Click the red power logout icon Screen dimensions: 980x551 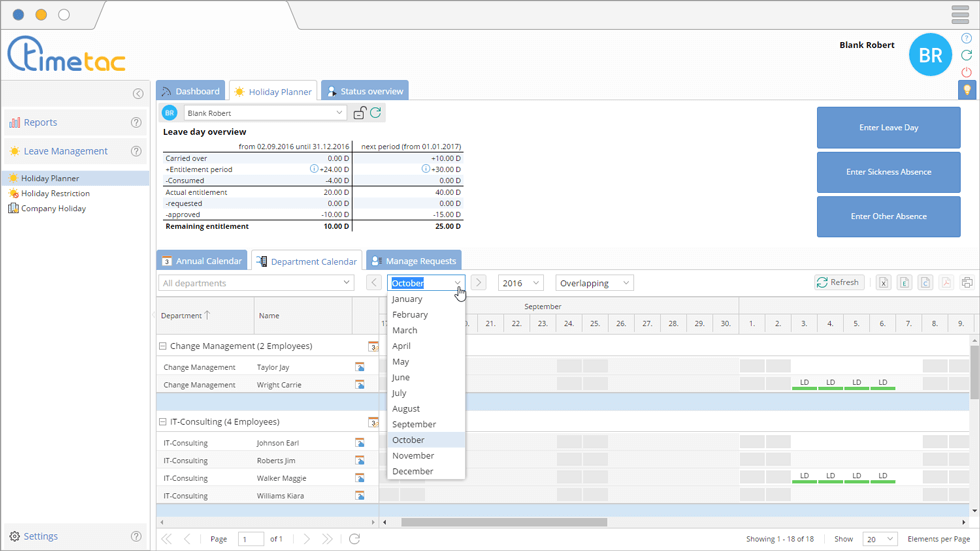(x=966, y=72)
